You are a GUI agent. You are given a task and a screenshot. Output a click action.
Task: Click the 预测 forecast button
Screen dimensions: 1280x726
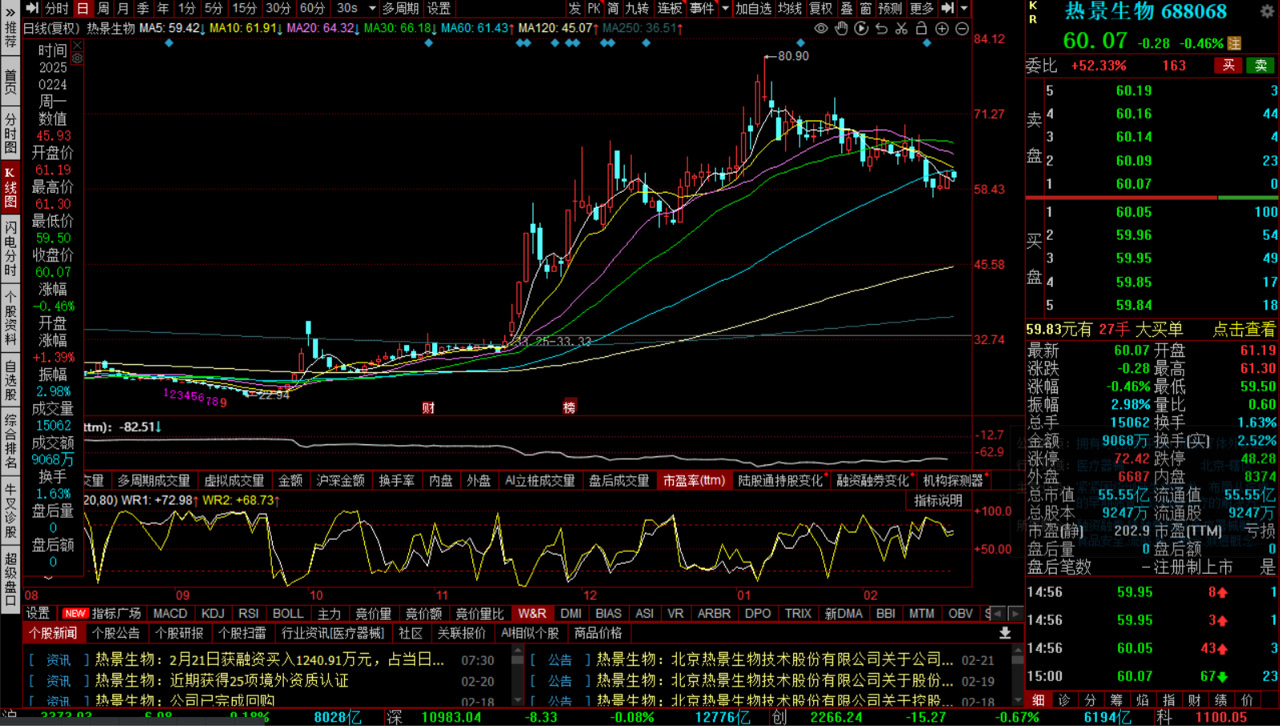(890, 8)
